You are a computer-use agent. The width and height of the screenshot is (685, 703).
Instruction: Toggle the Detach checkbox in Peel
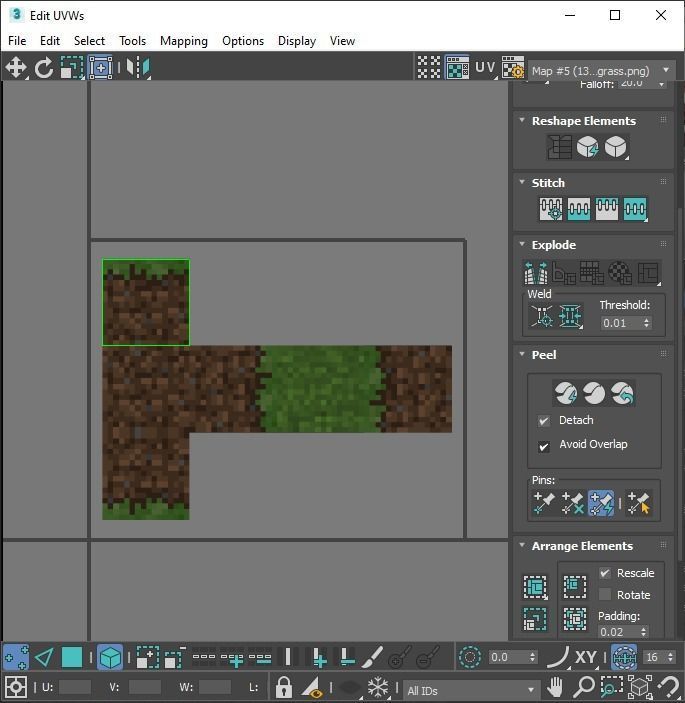(544, 421)
